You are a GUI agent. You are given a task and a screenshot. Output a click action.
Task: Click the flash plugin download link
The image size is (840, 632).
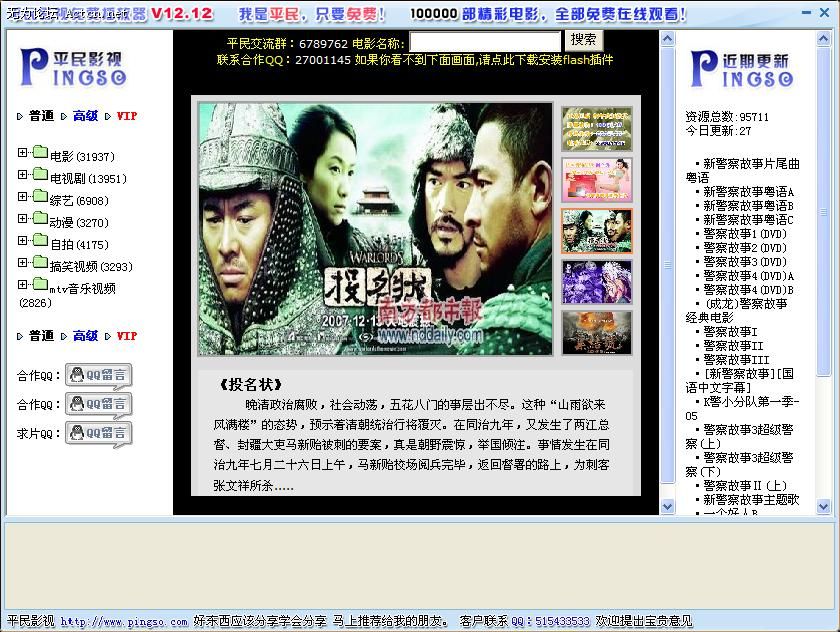coord(484,59)
